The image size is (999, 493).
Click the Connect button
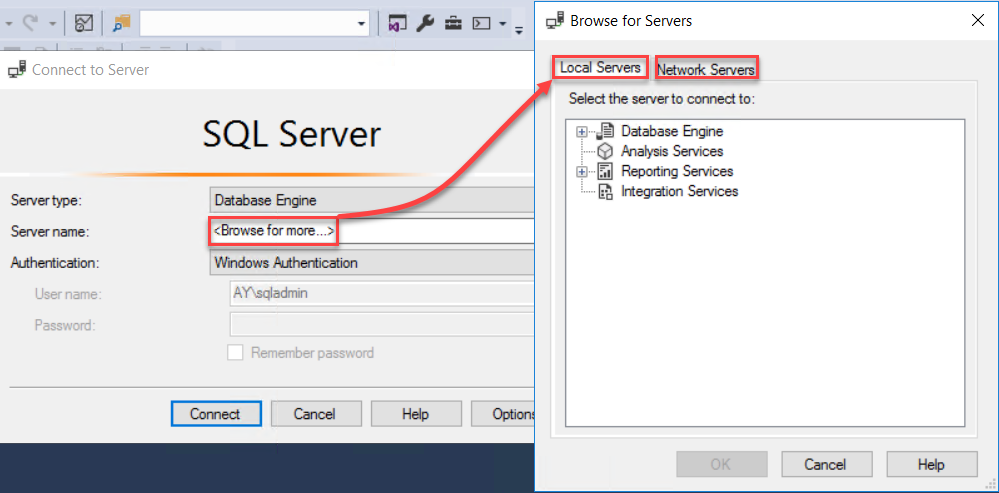[216, 414]
